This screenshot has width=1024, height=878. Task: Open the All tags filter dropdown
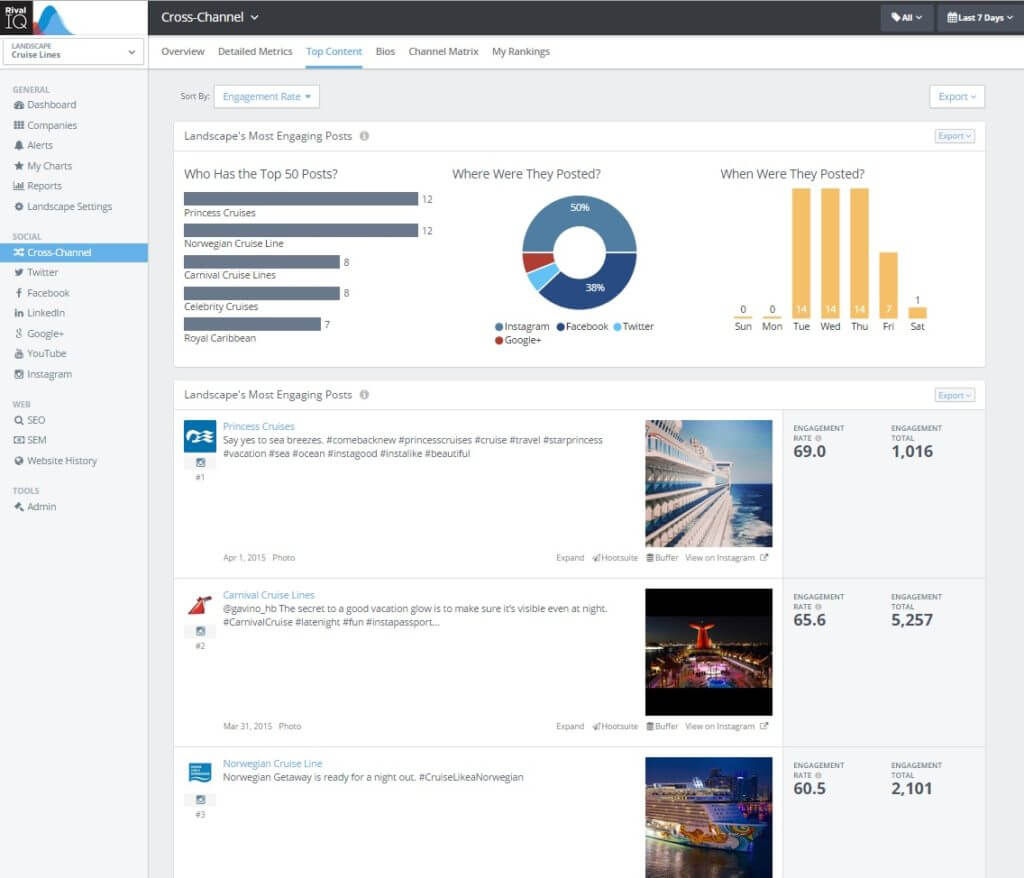coord(906,18)
